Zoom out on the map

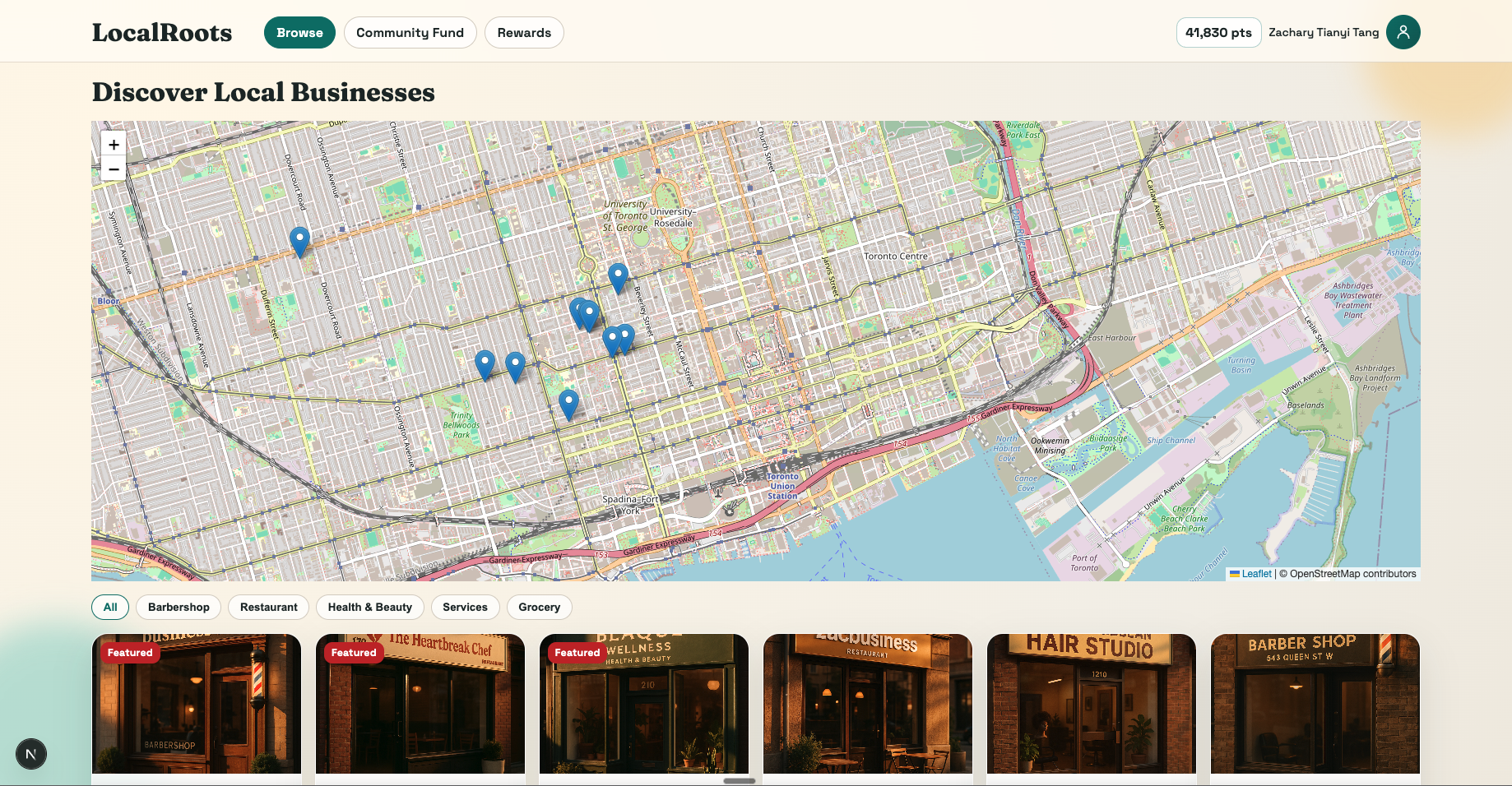click(114, 169)
